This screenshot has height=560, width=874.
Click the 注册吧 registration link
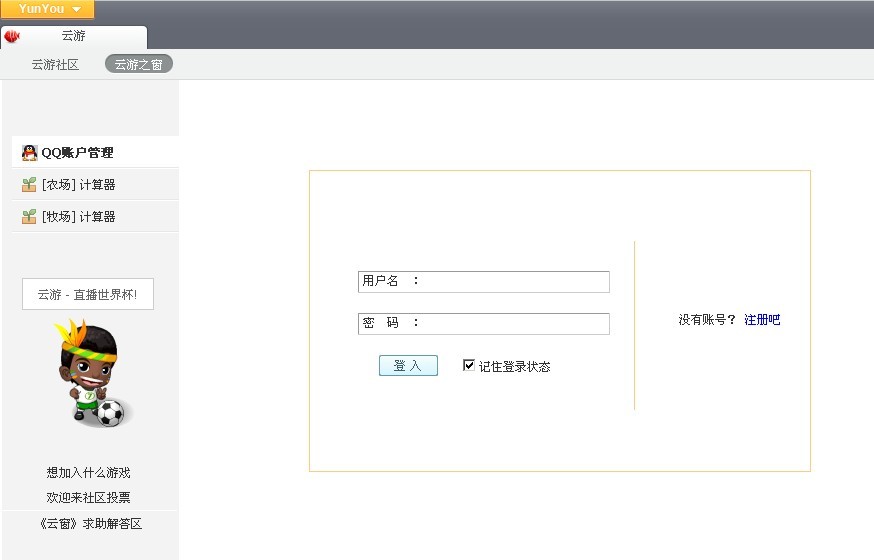[x=762, y=320]
